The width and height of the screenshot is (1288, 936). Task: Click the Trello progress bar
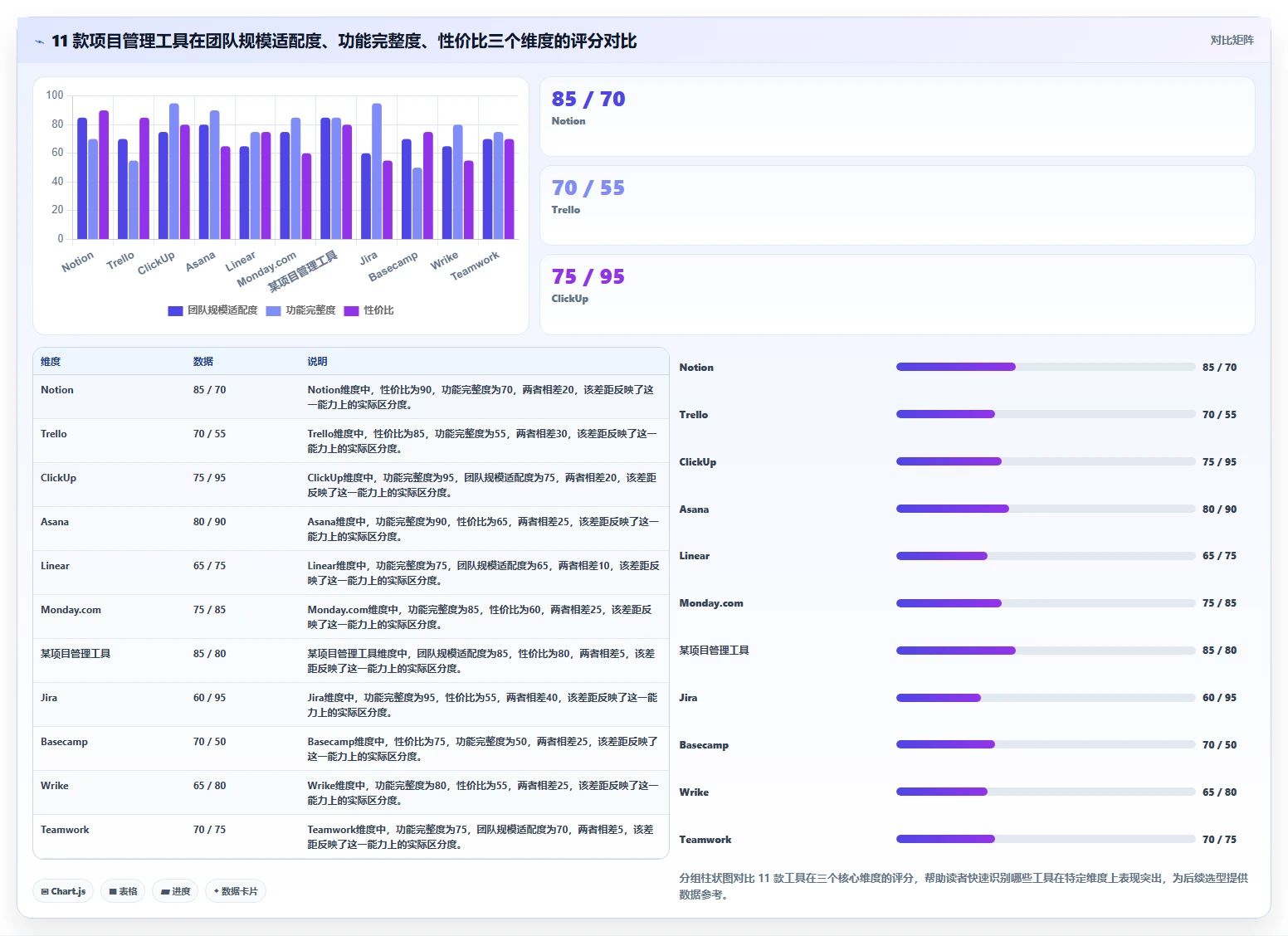click(x=1046, y=414)
